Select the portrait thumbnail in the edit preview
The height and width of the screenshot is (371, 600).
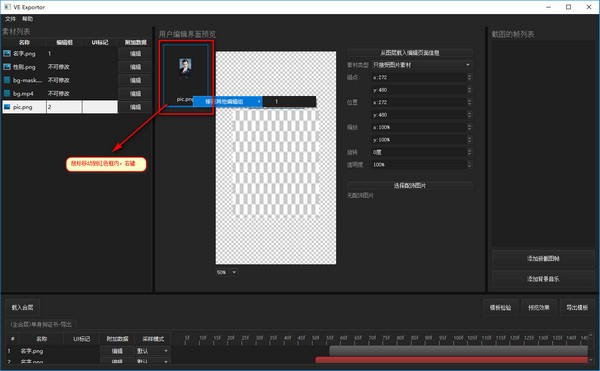[186, 68]
